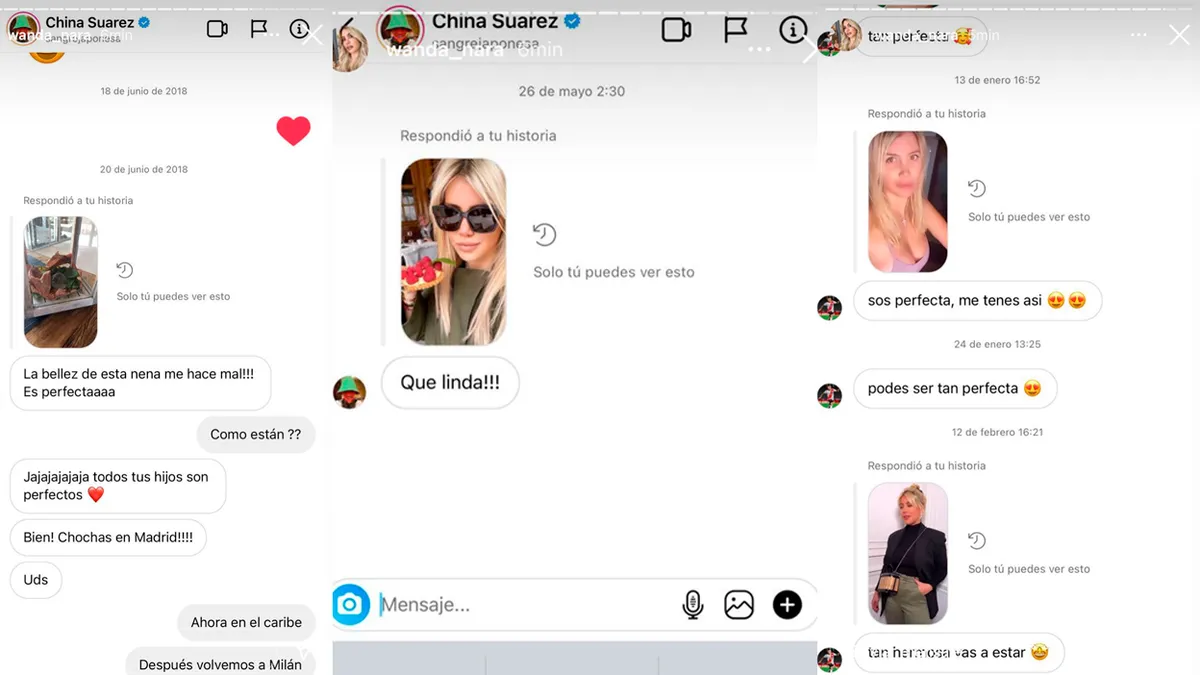Click the flag icon in left chat header

point(259,29)
